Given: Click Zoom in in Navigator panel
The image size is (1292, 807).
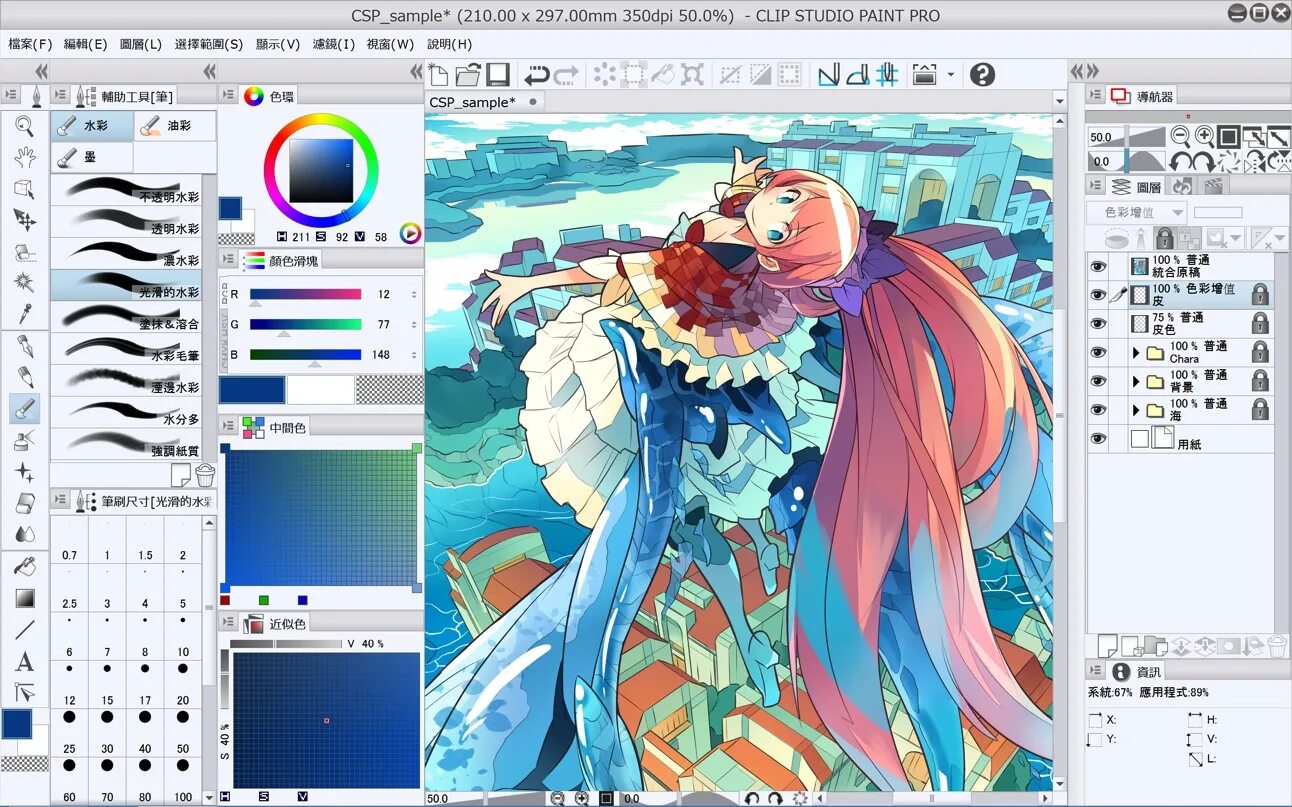Looking at the screenshot, I should click(1205, 137).
